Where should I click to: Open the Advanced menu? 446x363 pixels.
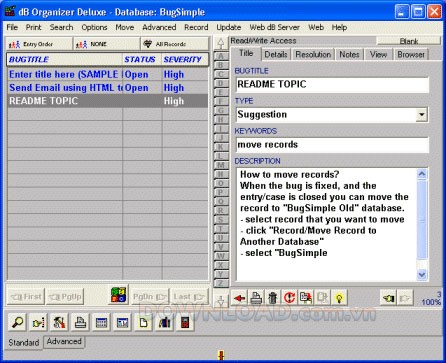[x=159, y=27]
